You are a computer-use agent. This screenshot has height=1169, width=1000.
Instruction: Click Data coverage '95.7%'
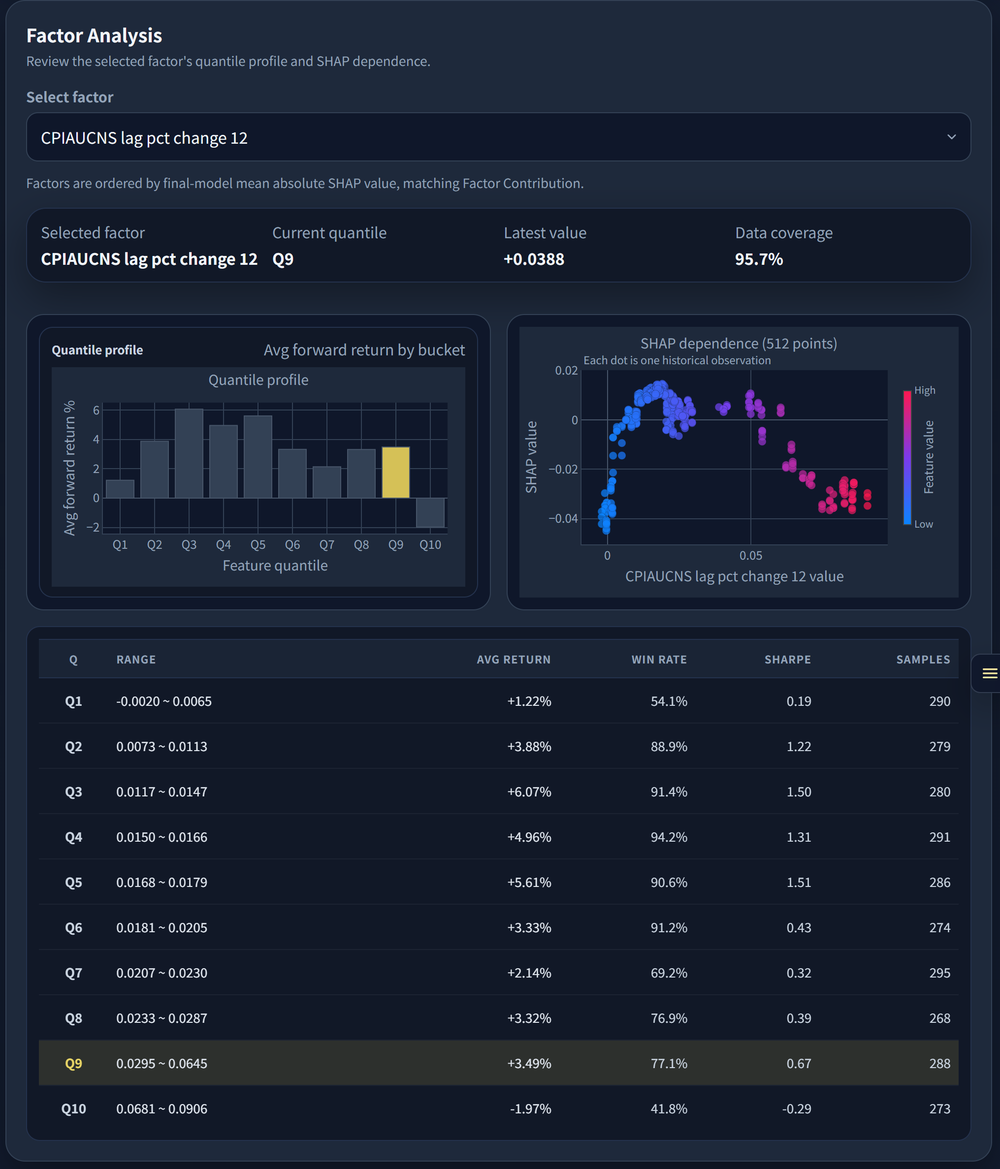[x=759, y=259]
